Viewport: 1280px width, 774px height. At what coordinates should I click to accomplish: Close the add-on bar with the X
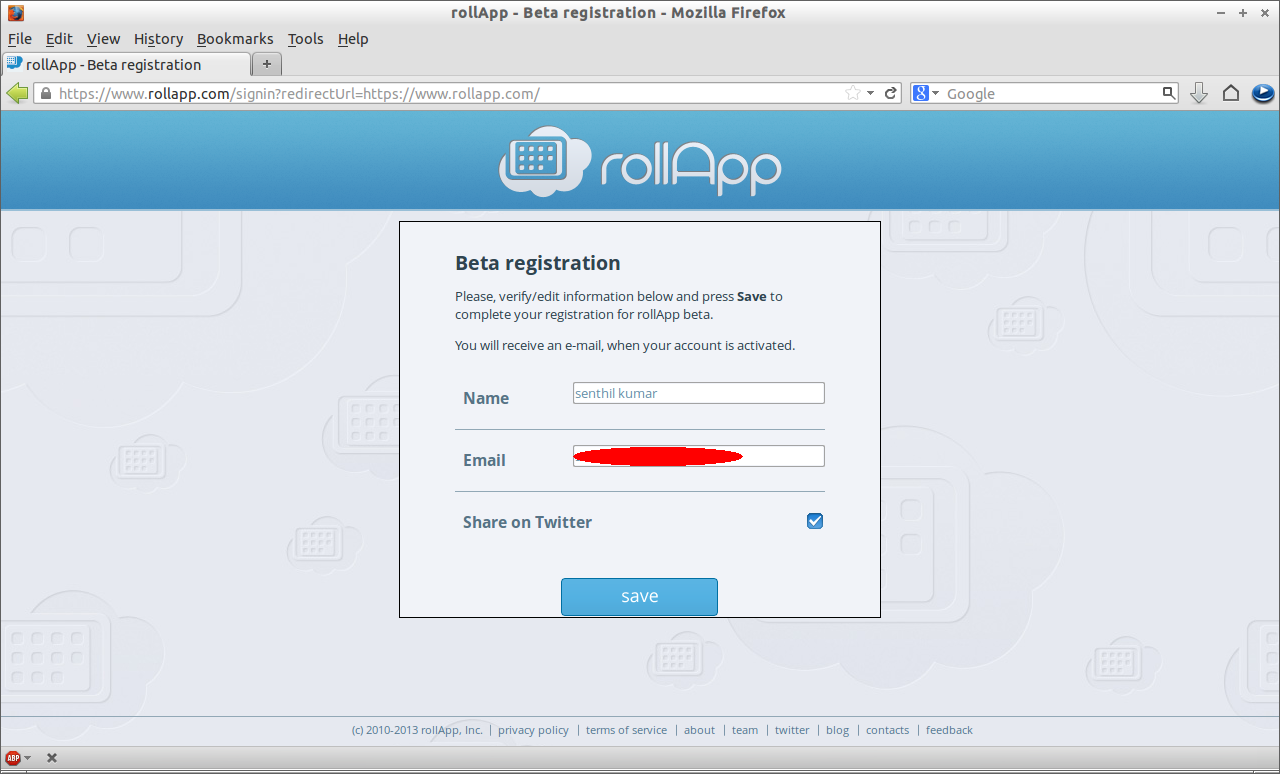click(x=52, y=758)
